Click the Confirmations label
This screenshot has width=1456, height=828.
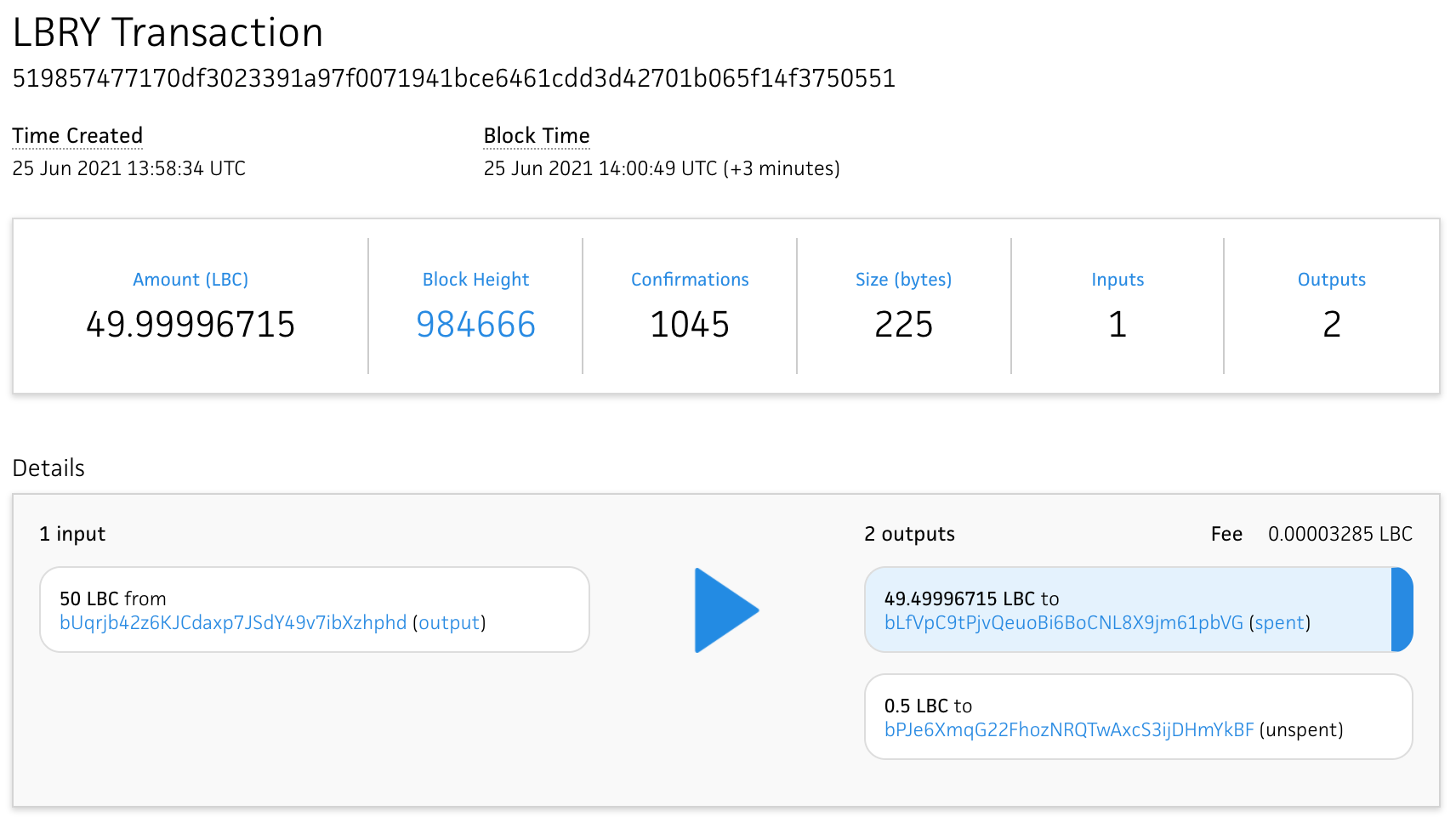(690, 280)
